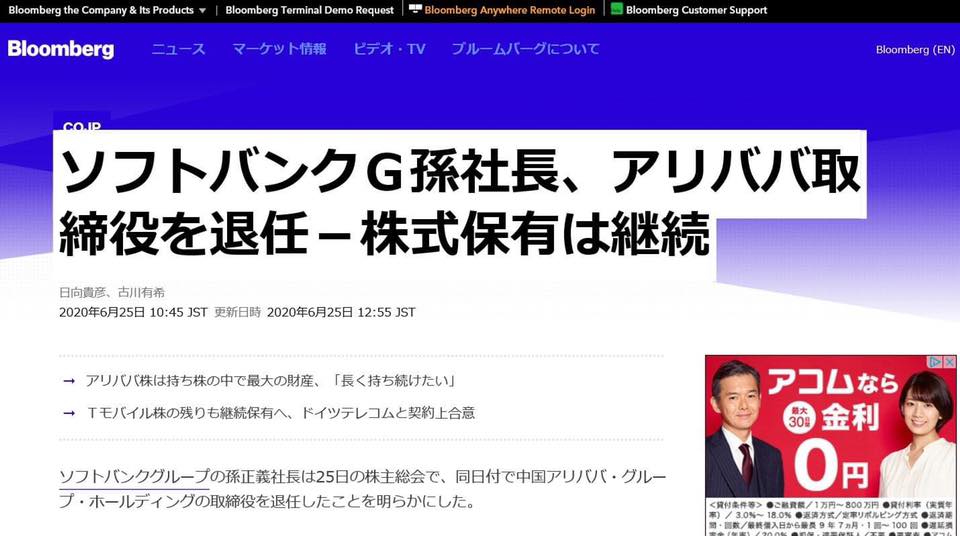
Task: Click the ソフトバンクG孫社長 article headline
Action: click(x=459, y=202)
